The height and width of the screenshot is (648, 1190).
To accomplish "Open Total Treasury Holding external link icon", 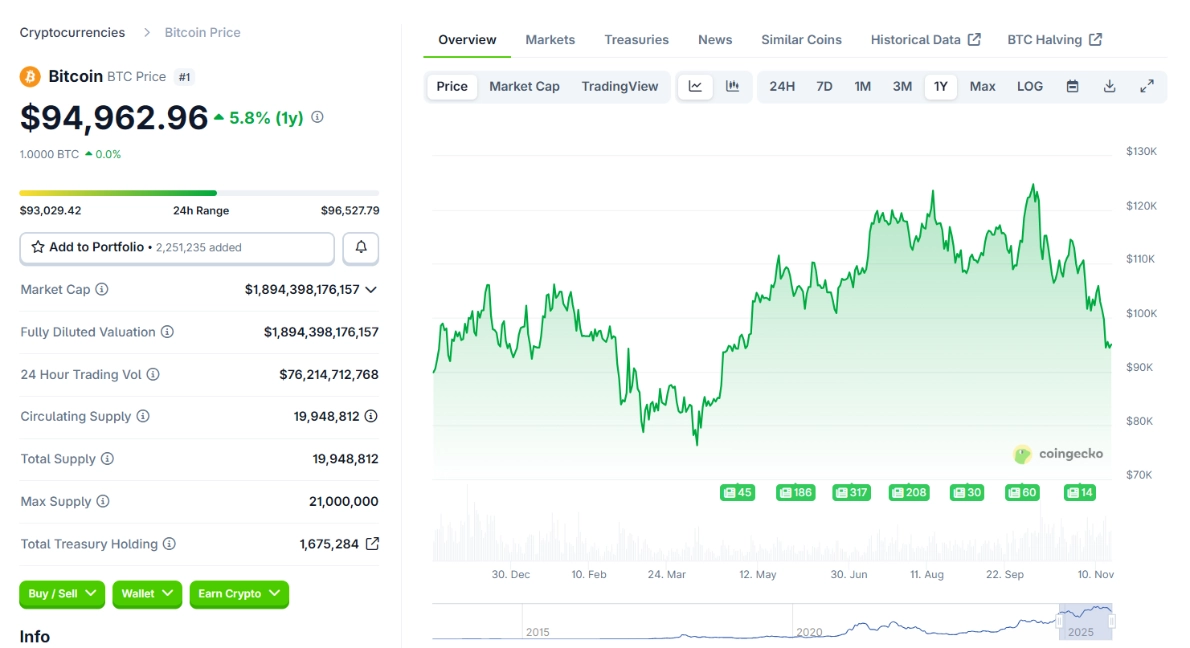I will pos(372,544).
